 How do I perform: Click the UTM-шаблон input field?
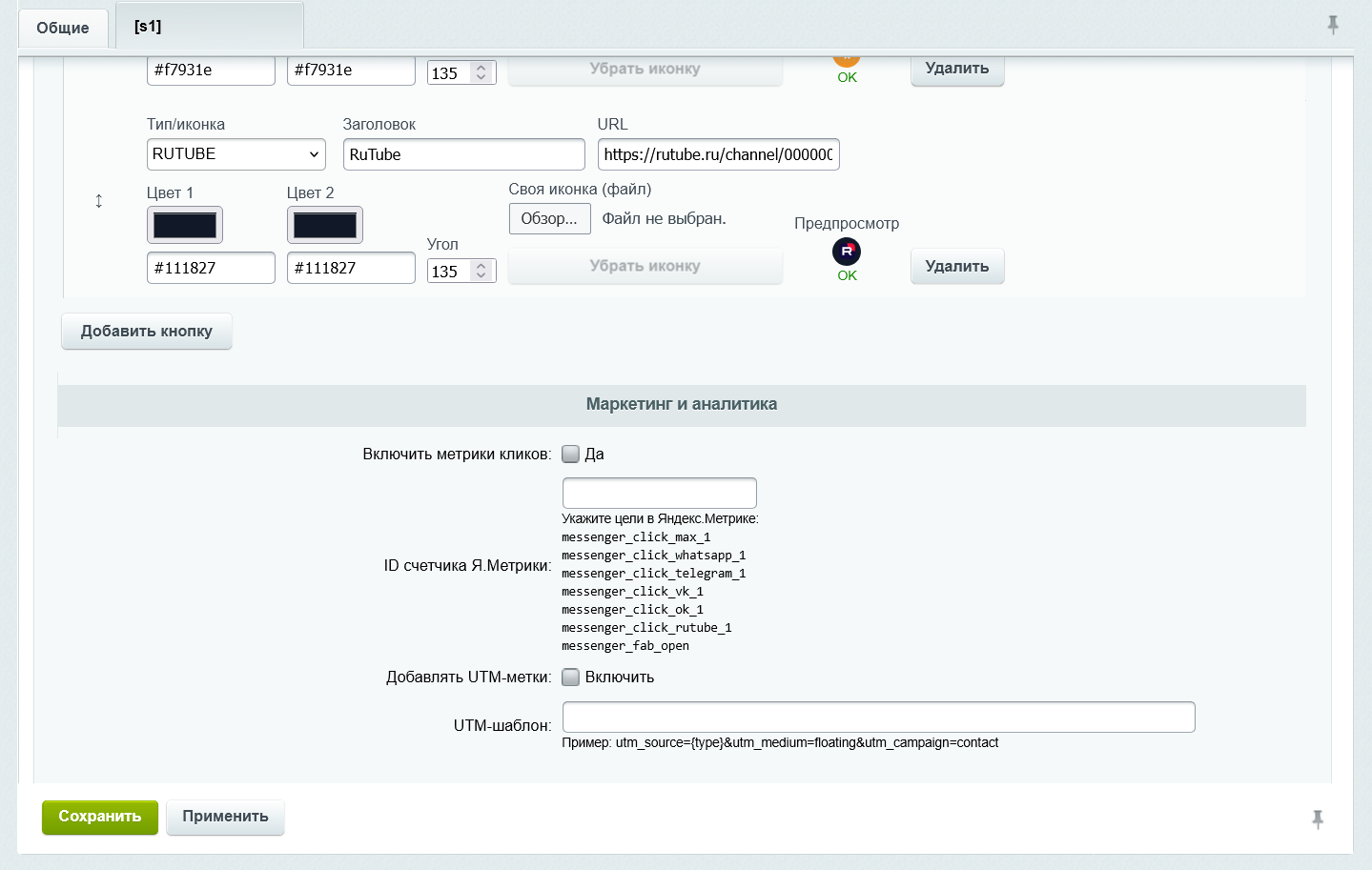point(877,717)
